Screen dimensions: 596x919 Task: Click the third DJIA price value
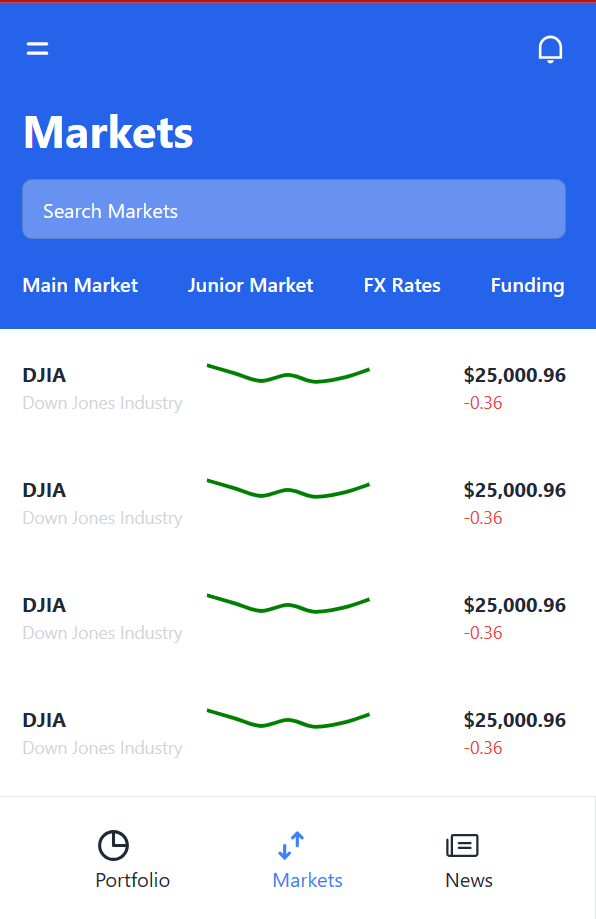click(x=515, y=604)
